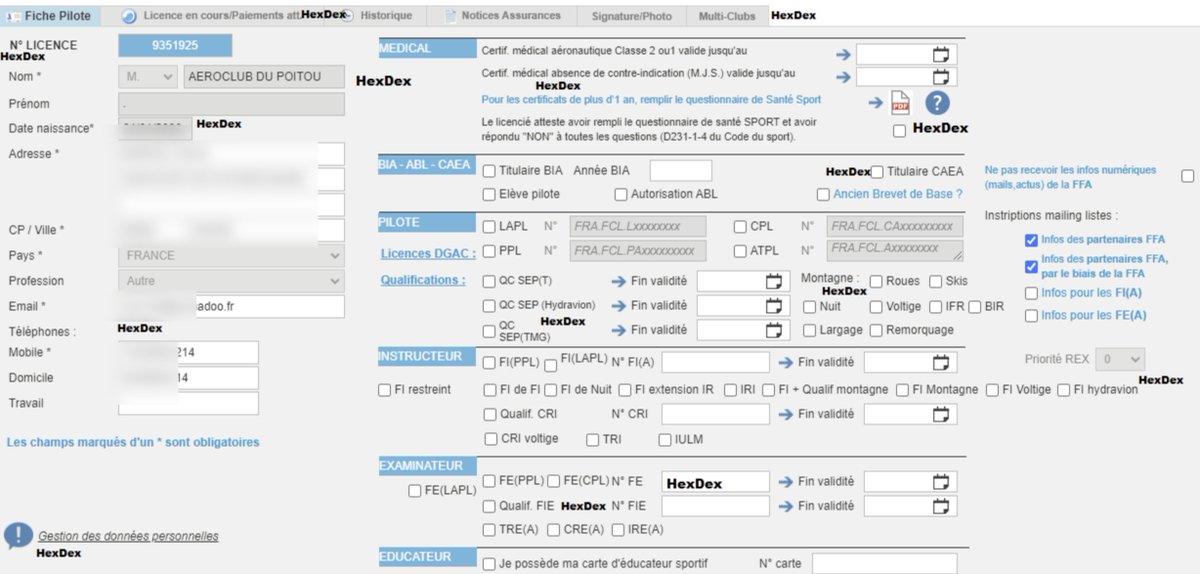Open the Multi-Clubs tab
The image size is (1200, 574).
tap(727, 16)
